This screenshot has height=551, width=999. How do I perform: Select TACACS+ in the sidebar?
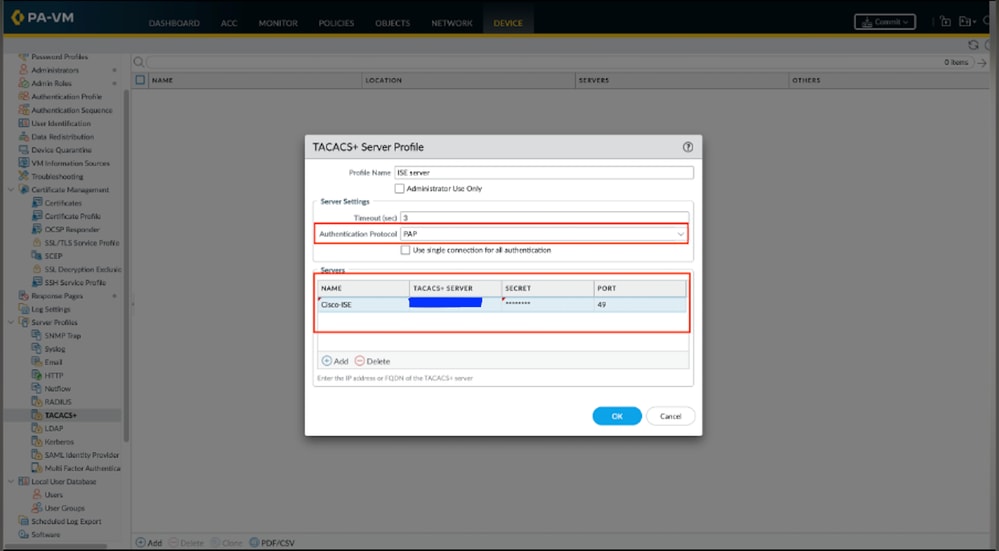click(x=61, y=415)
